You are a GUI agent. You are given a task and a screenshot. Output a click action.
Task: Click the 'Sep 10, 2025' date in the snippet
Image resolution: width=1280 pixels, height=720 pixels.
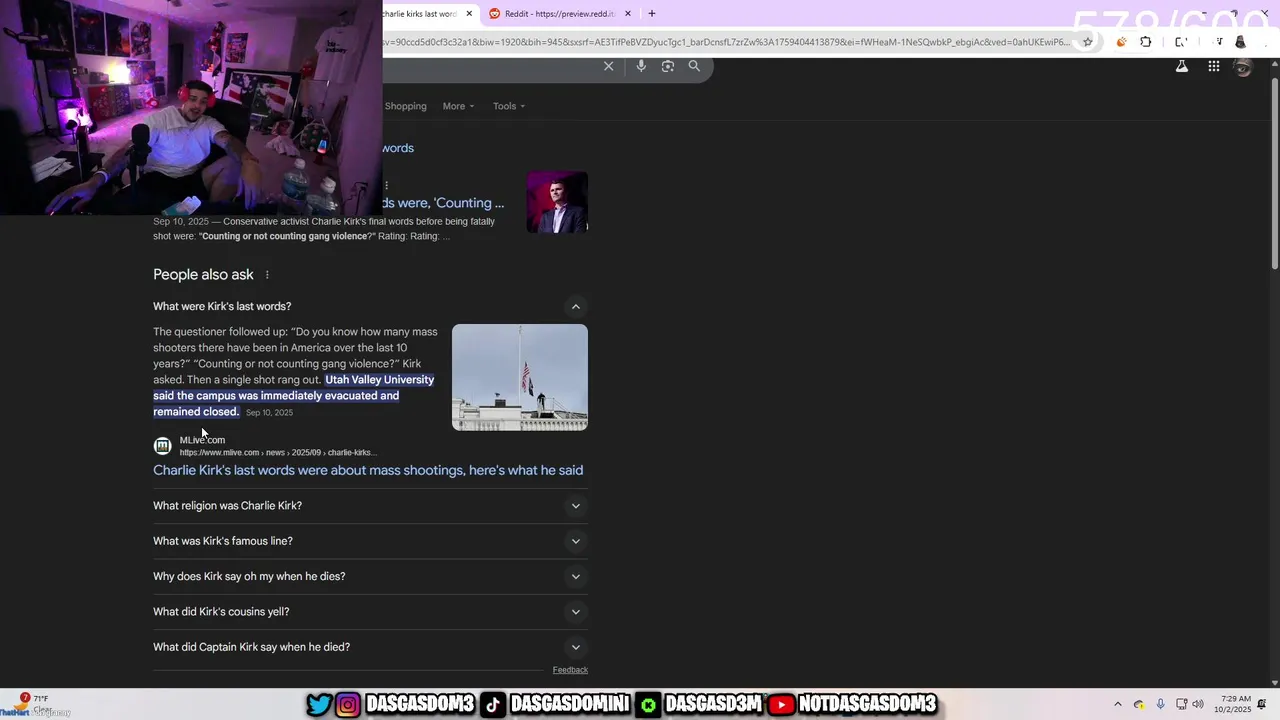[269, 413]
